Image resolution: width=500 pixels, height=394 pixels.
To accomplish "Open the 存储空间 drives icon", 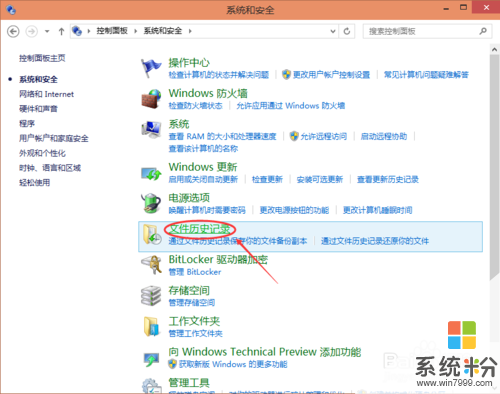I will click(x=151, y=295).
